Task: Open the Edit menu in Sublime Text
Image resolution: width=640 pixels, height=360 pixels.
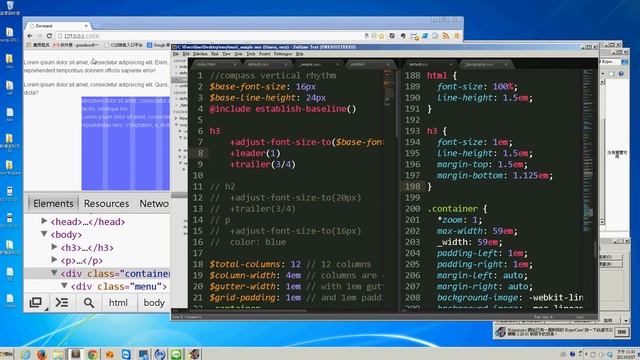Action: (186, 54)
